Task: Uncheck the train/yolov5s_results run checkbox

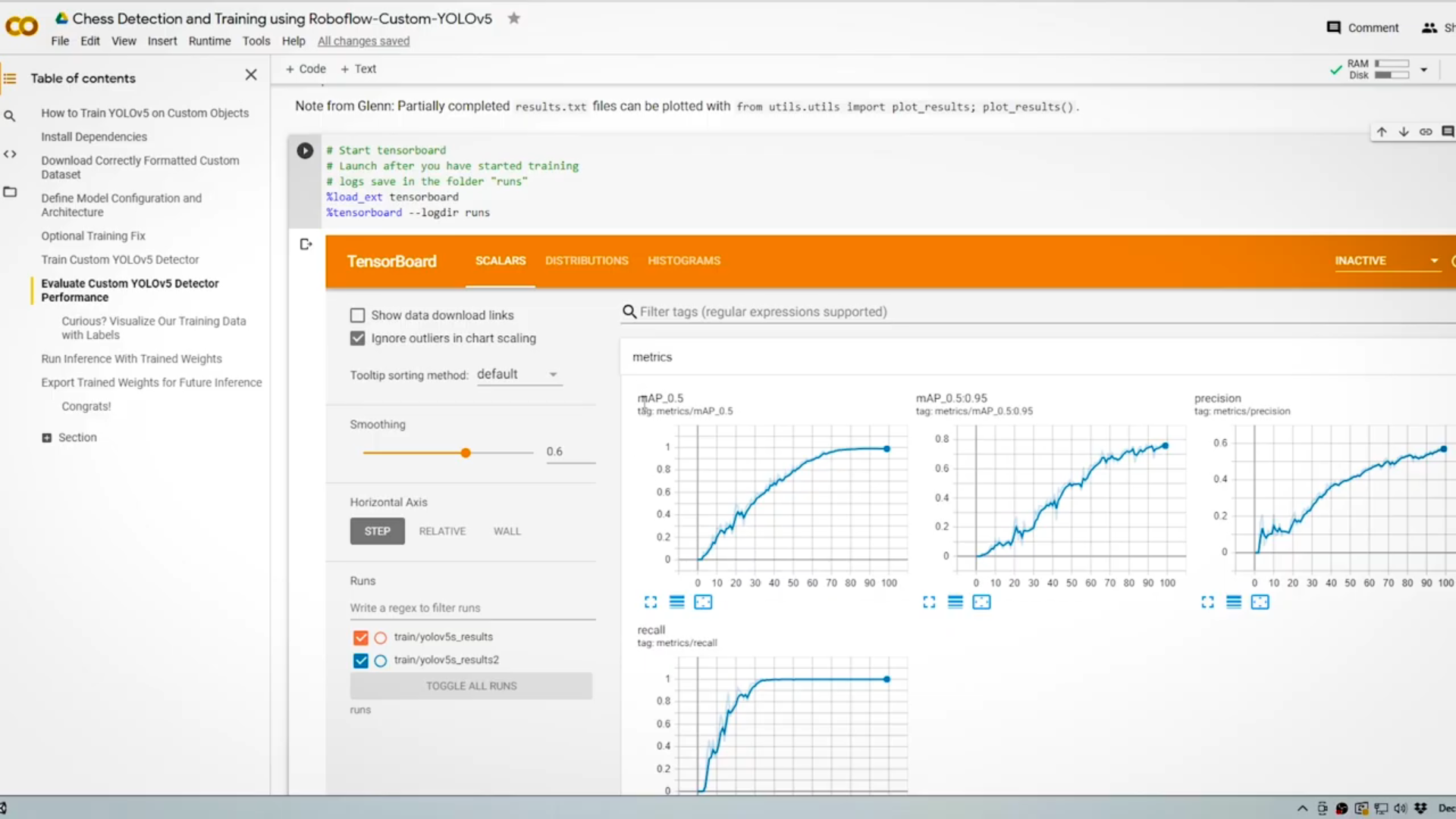Action: point(360,638)
